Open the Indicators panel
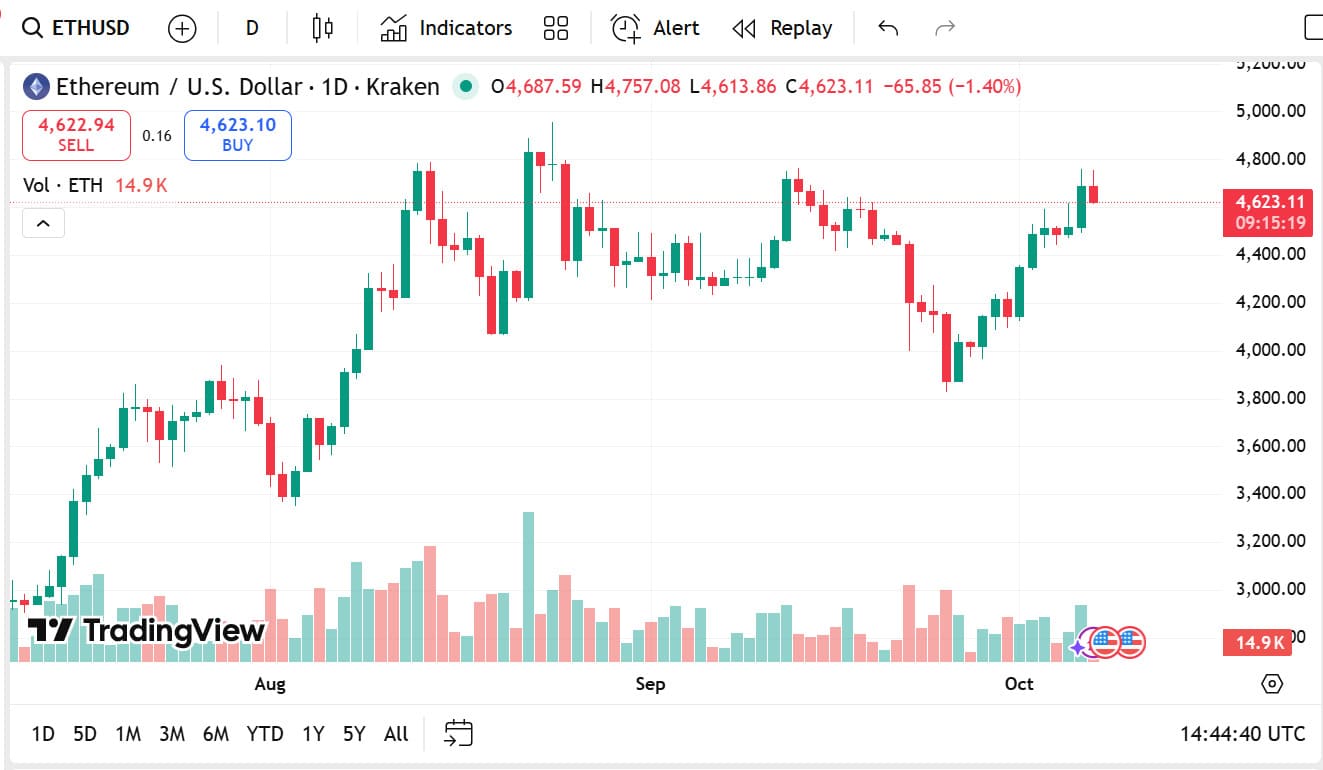This screenshot has width=1323, height=770. 446,28
